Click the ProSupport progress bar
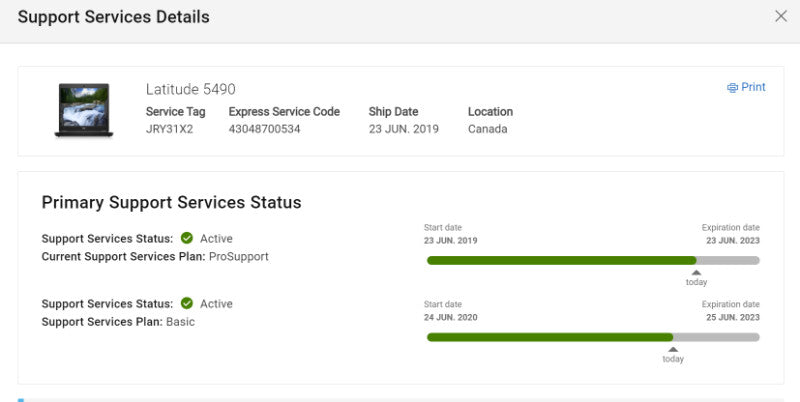Image resolution: width=800 pixels, height=402 pixels. click(593, 261)
